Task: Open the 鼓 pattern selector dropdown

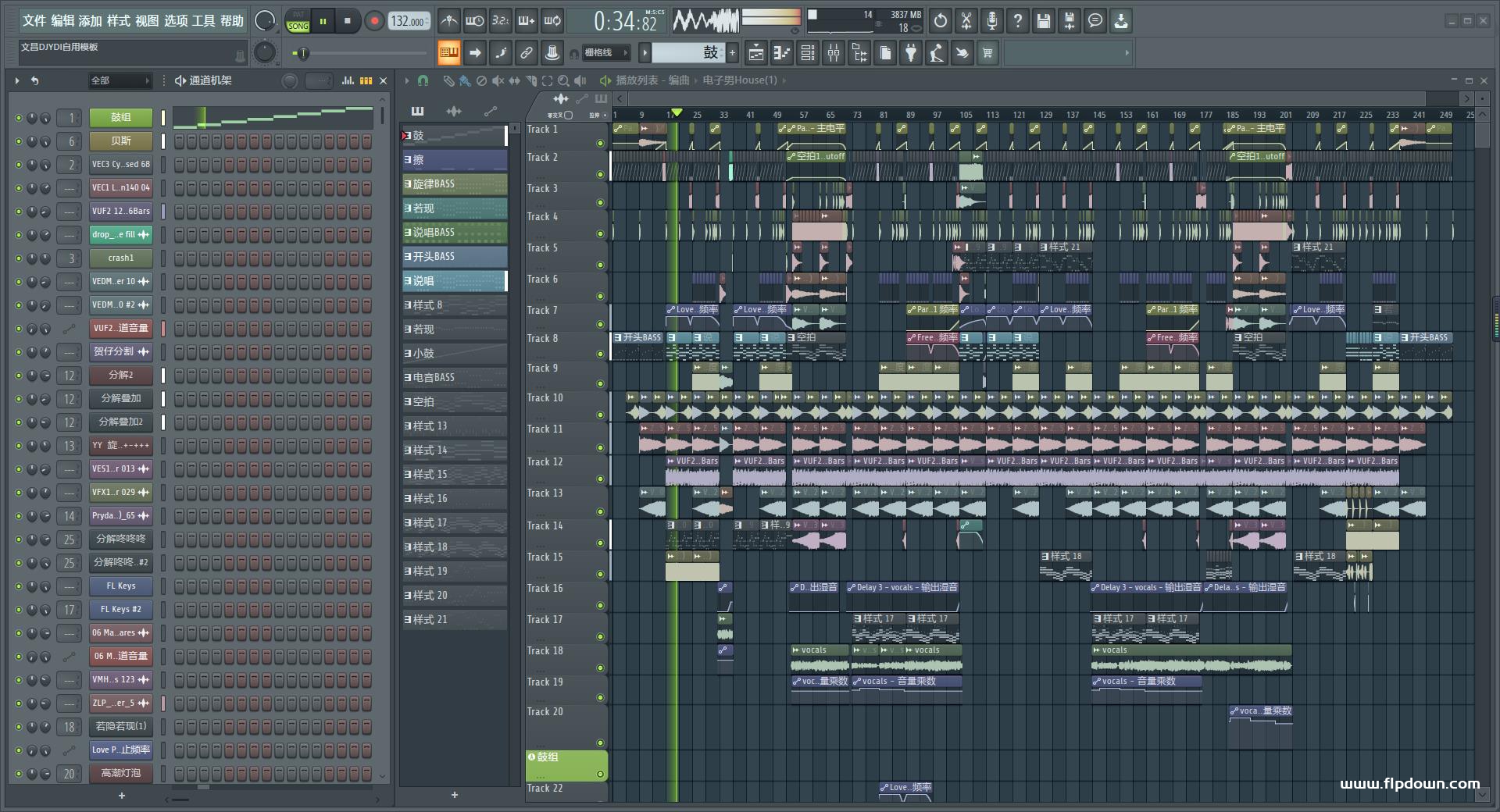Action: [687, 53]
